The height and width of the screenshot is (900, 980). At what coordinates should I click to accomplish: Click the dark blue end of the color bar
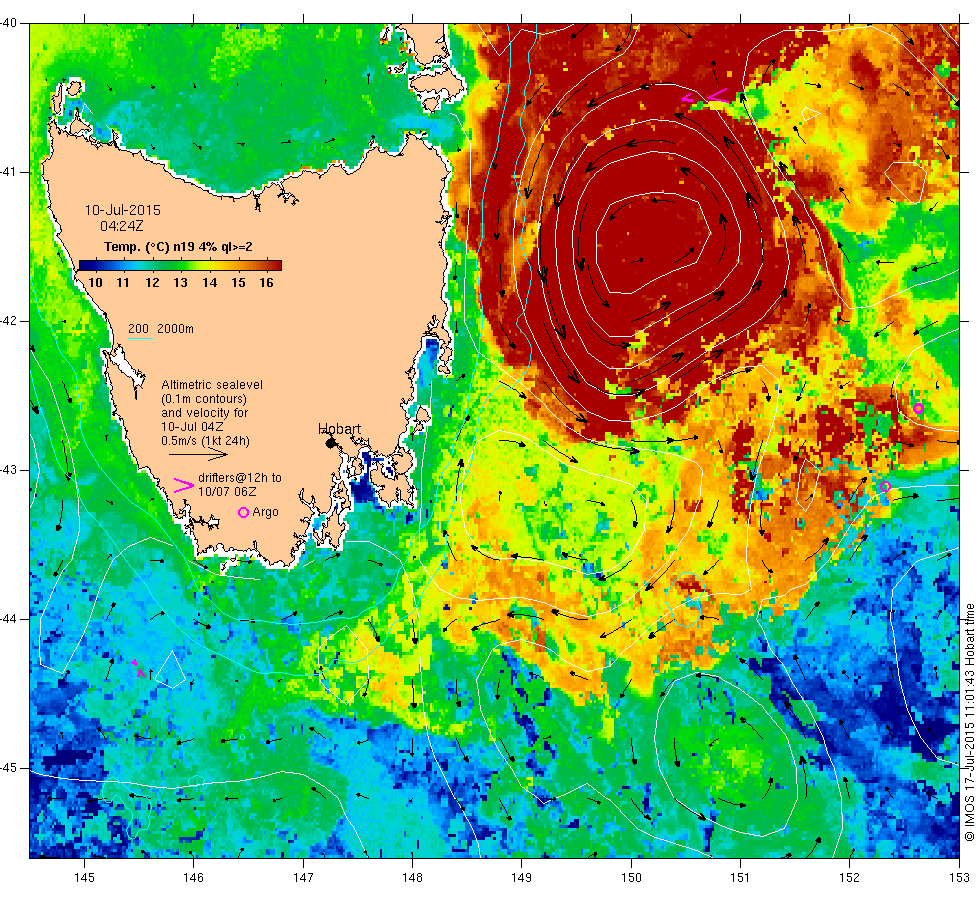click(x=84, y=265)
